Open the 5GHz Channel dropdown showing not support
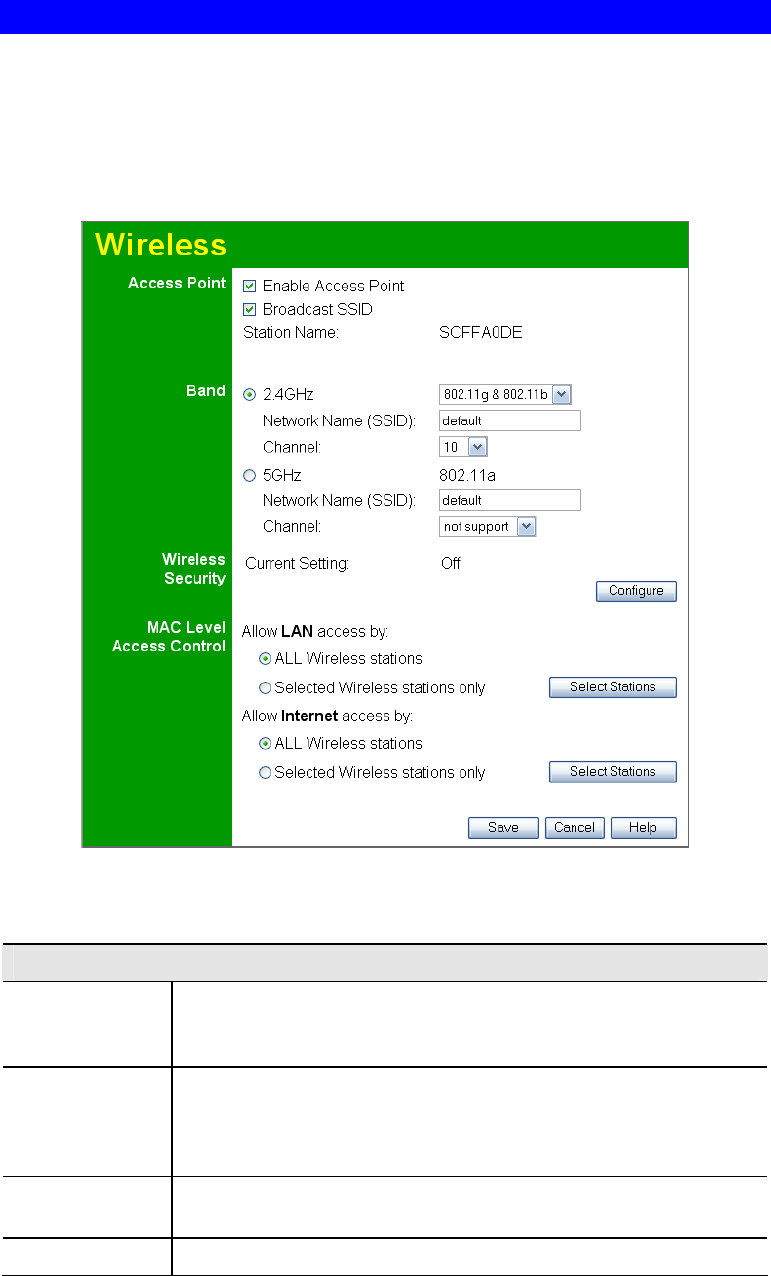Screen dimensions: 771x1276 coord(488,526)
